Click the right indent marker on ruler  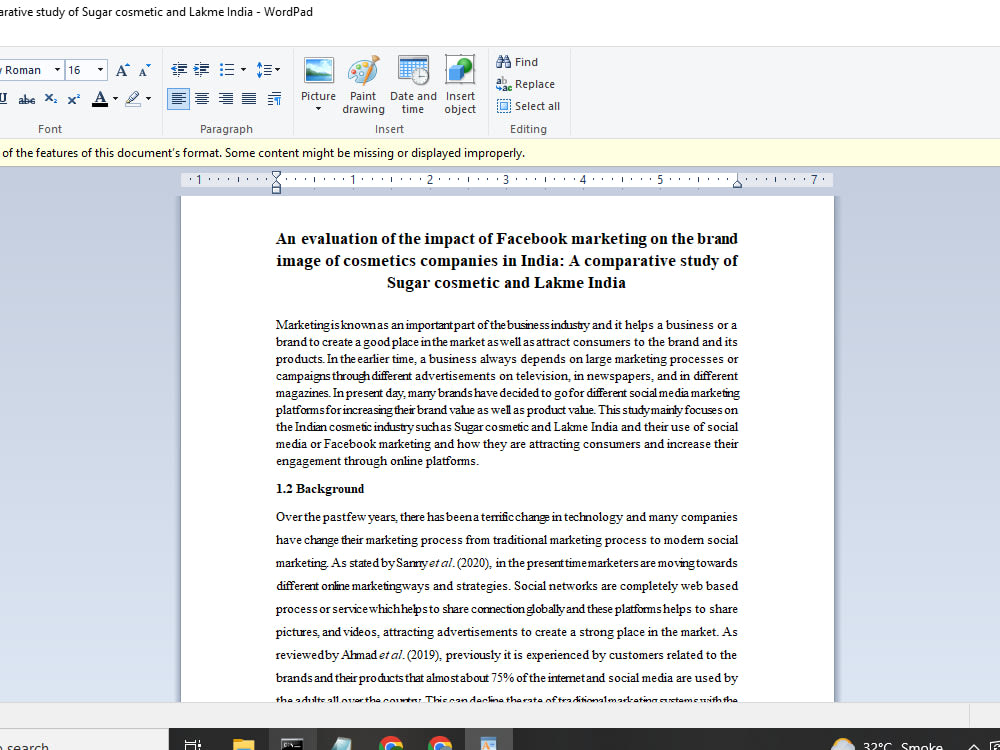pos(737,183)
